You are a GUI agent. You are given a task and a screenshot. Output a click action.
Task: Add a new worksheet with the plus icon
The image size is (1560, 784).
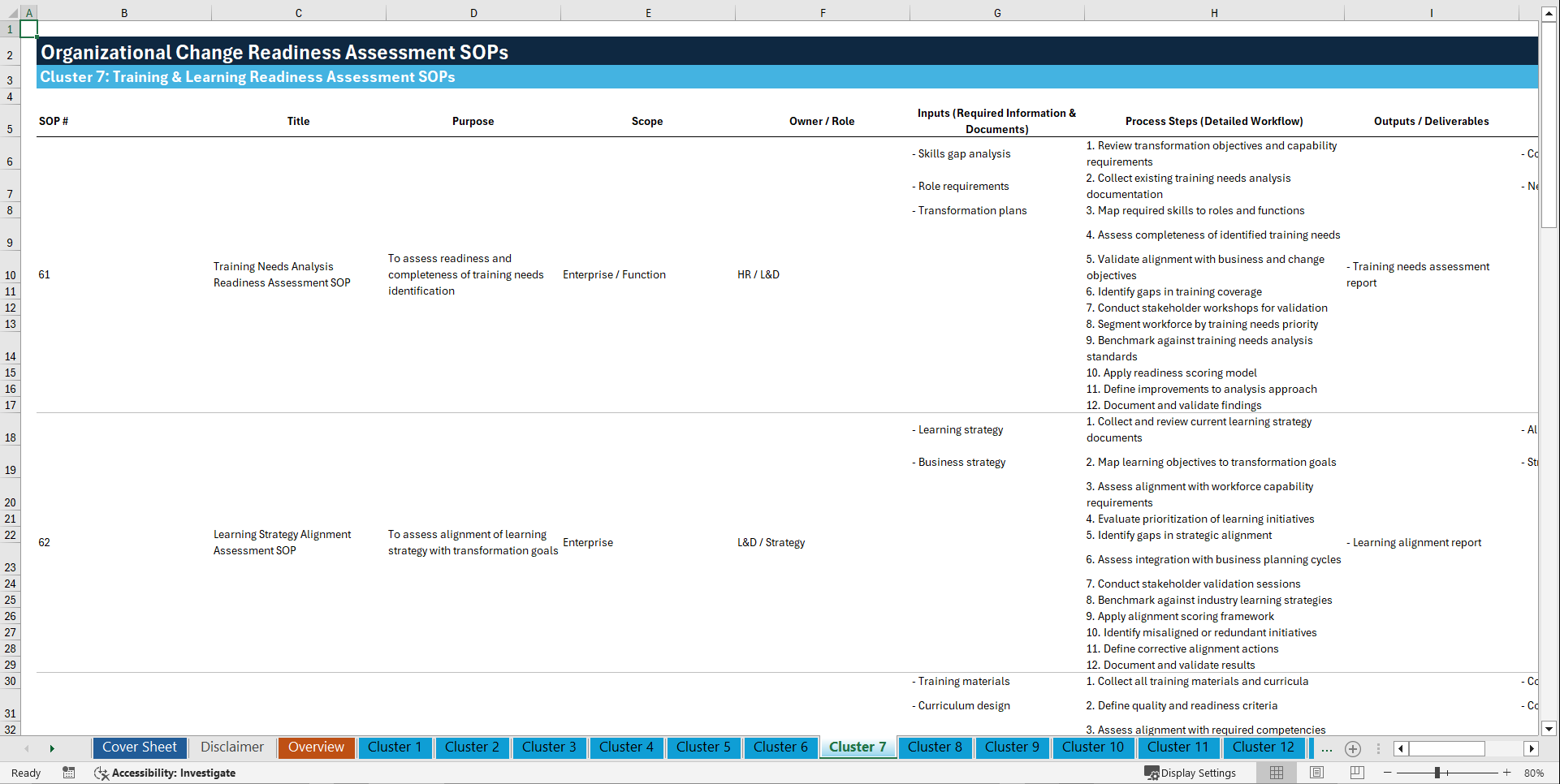(1353, 748)
